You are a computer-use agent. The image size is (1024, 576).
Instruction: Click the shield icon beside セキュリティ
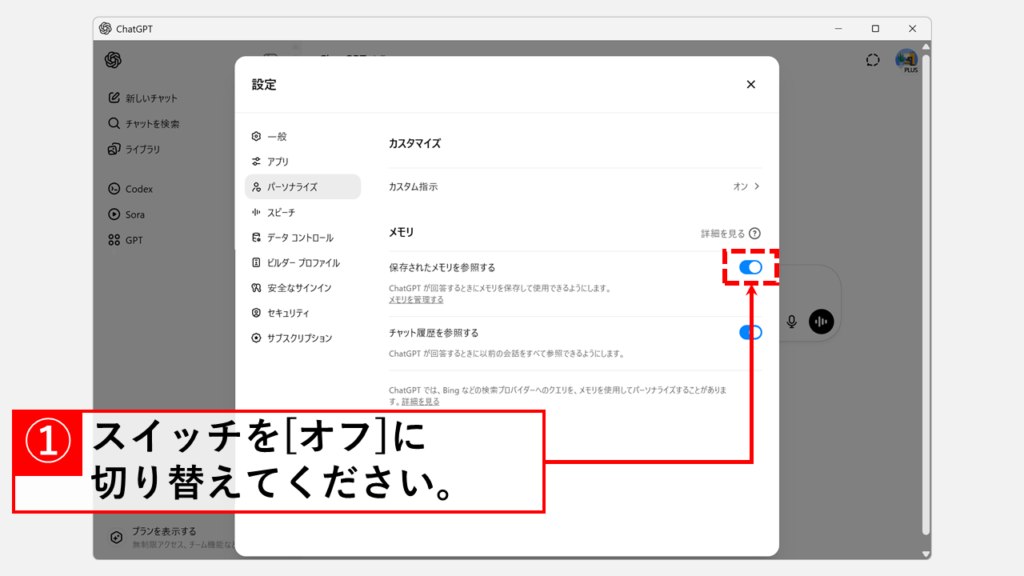pyautogui.click(x=256, y=313)
